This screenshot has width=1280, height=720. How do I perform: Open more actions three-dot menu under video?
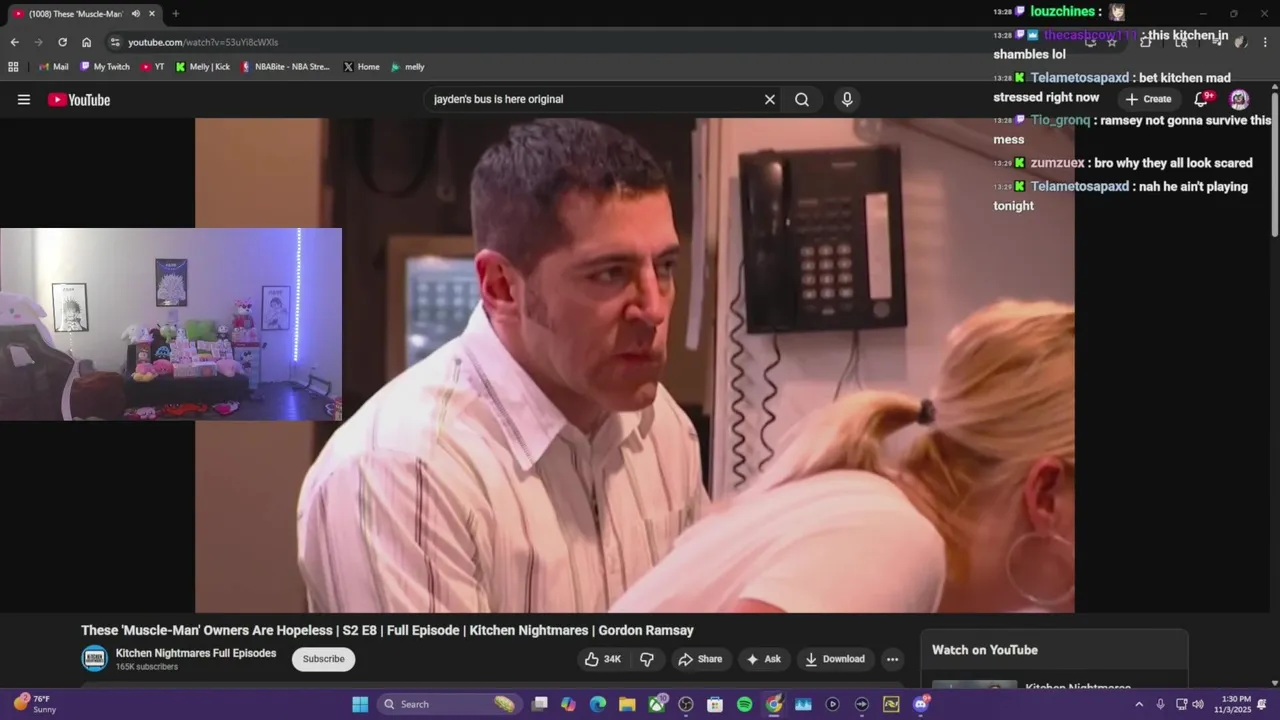(892, 659)
